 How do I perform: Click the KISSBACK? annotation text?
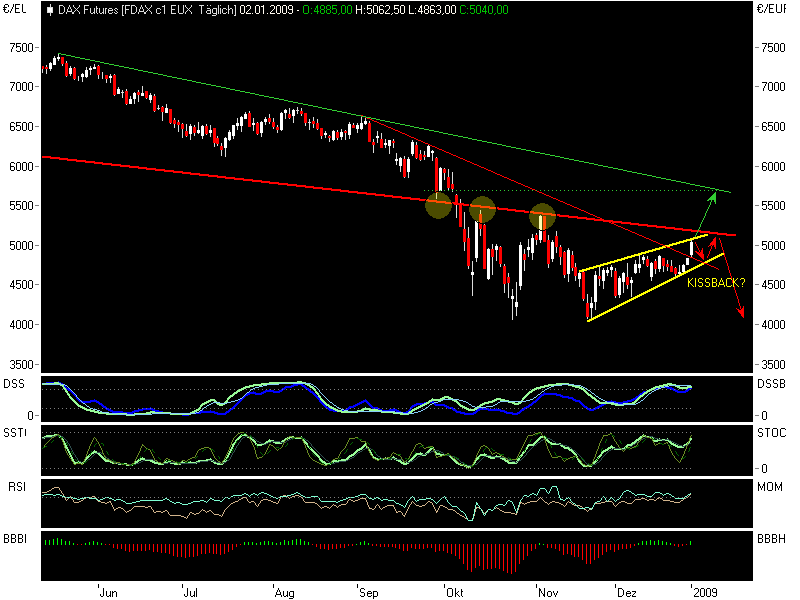714,285
